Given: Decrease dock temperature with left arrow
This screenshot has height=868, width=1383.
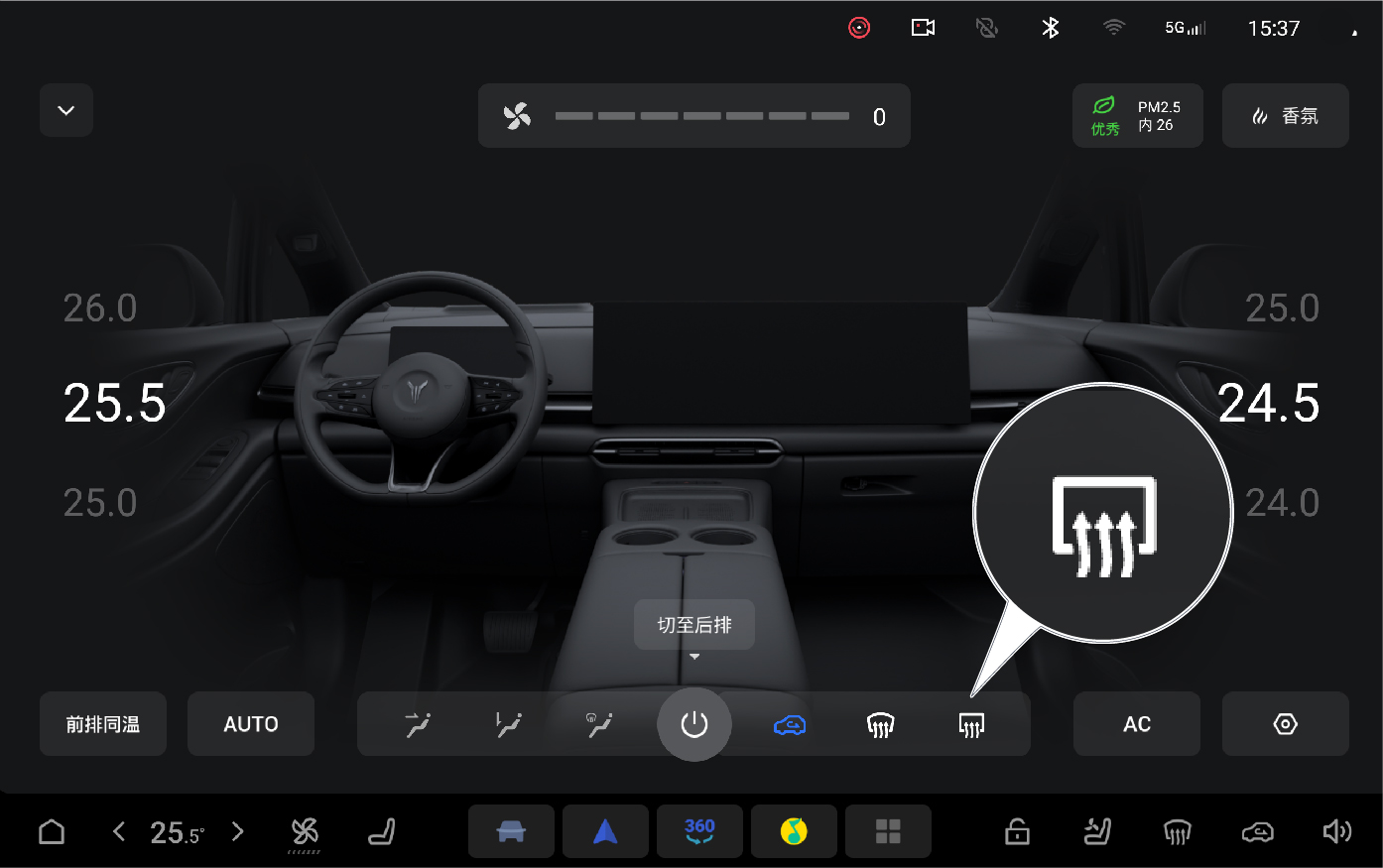Looking at the screenshot, I should click(x=119, y=831).
